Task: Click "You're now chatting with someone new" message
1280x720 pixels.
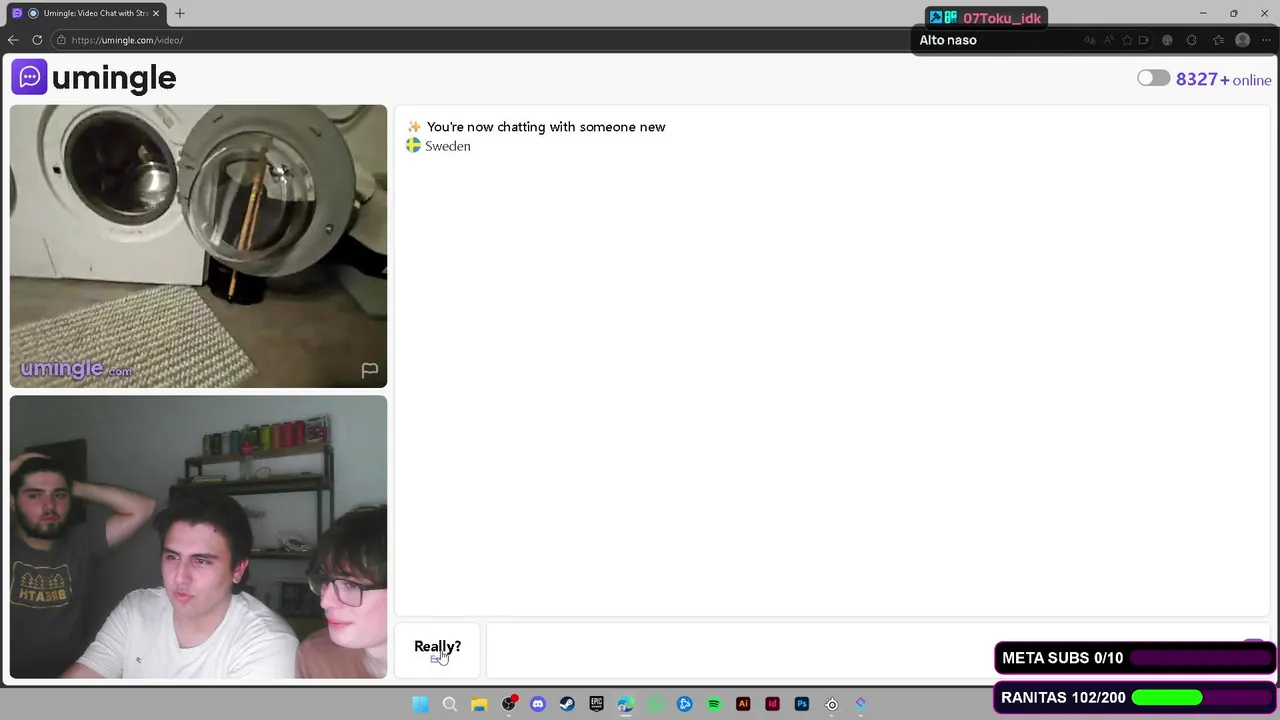Action: pos(546,127)
